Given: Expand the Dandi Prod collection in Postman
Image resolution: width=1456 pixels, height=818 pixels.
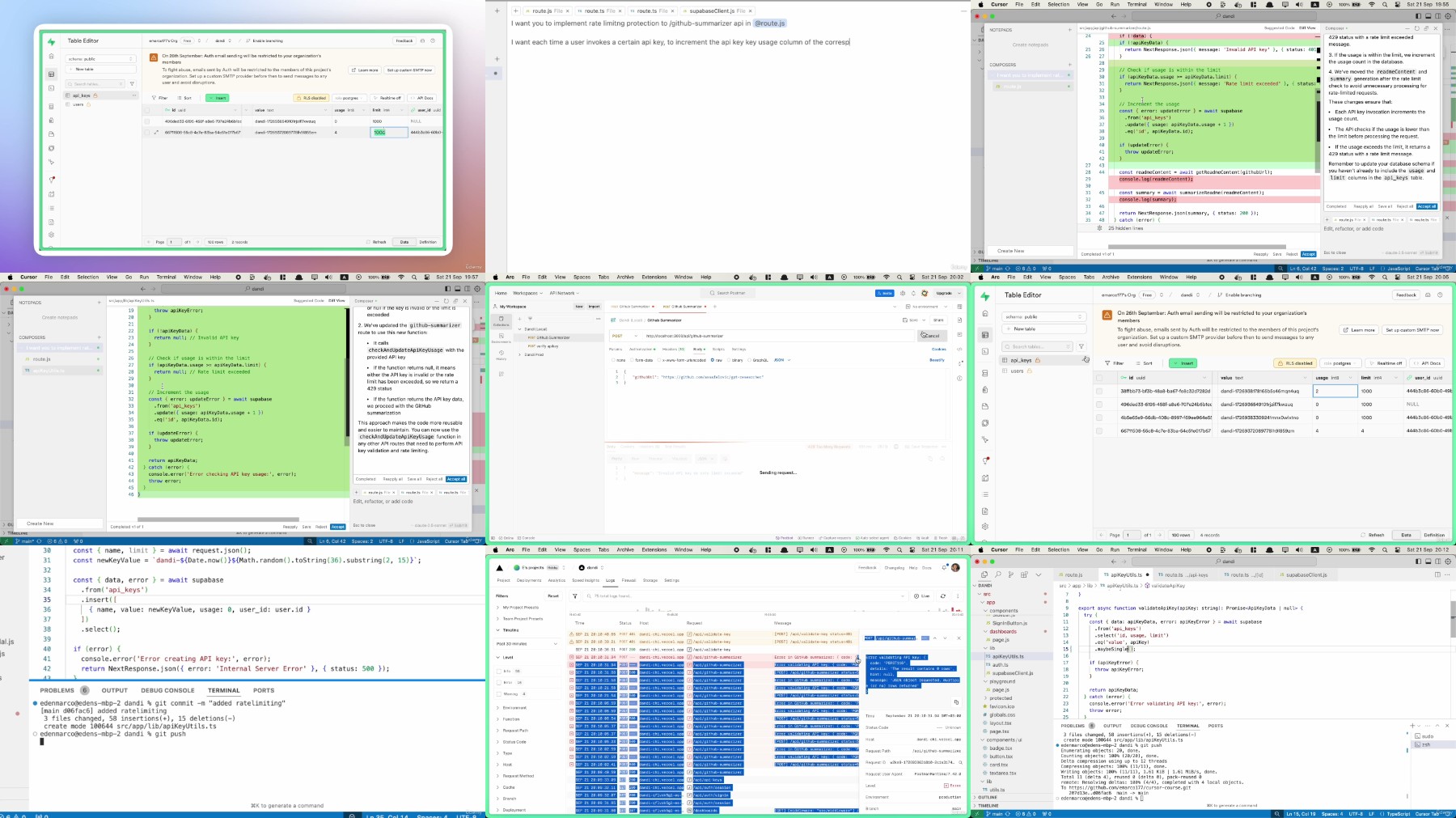Looking at the screenshot, I should click(x=519, y=354).
